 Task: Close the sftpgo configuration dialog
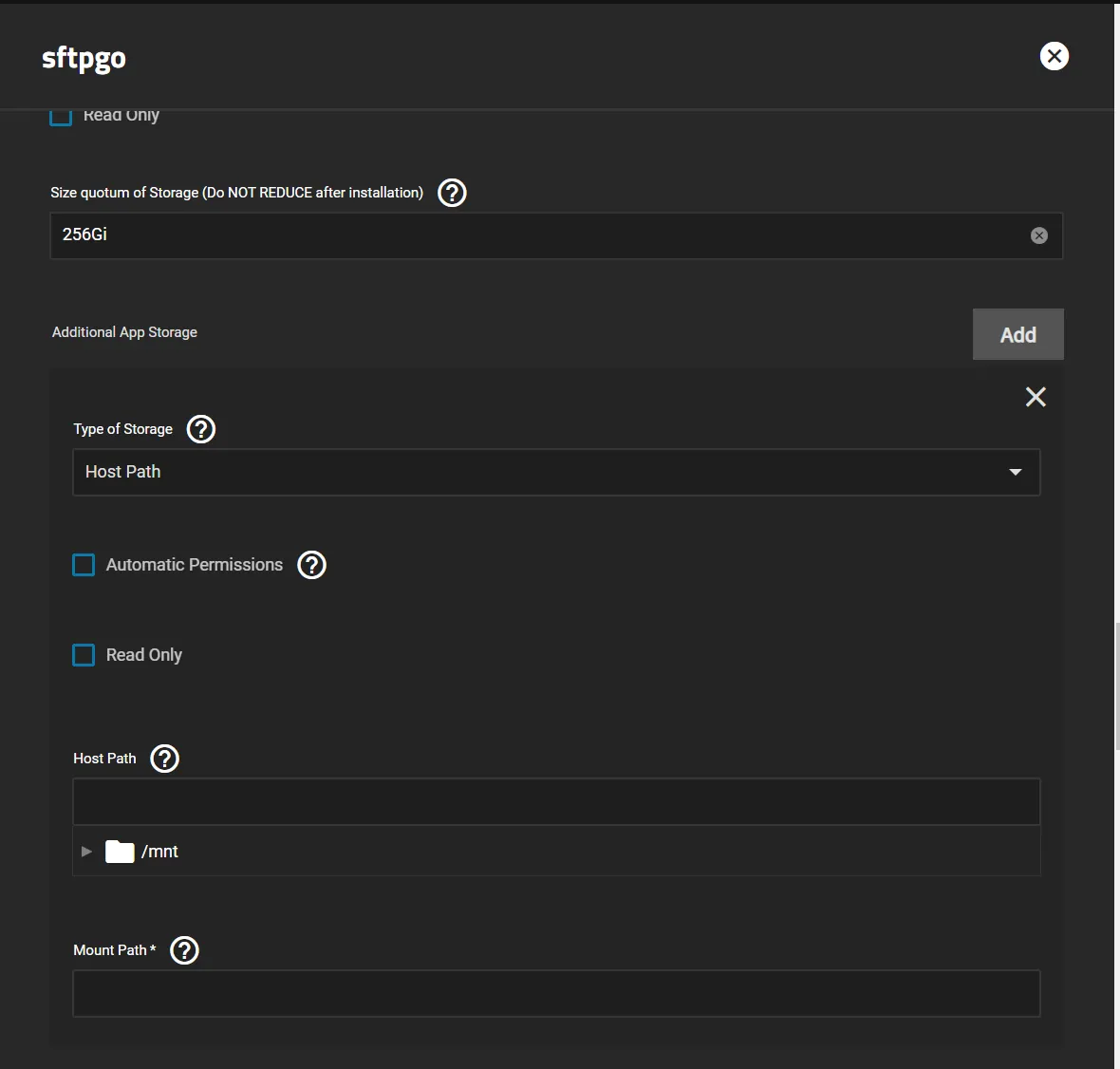click(x=1054, y=56)
